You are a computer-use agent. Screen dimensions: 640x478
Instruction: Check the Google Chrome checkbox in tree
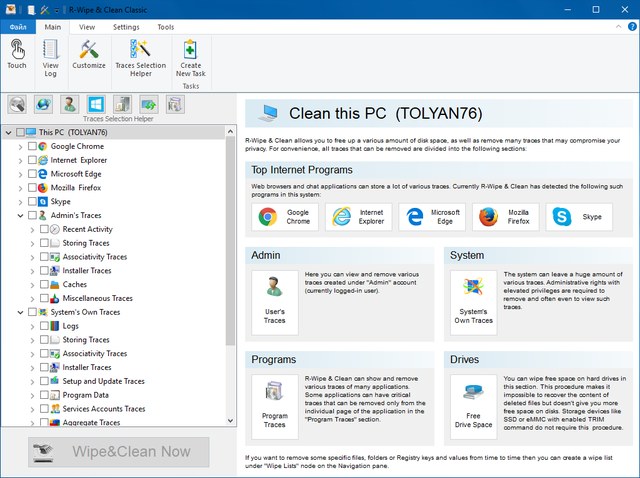coord(32,146)
